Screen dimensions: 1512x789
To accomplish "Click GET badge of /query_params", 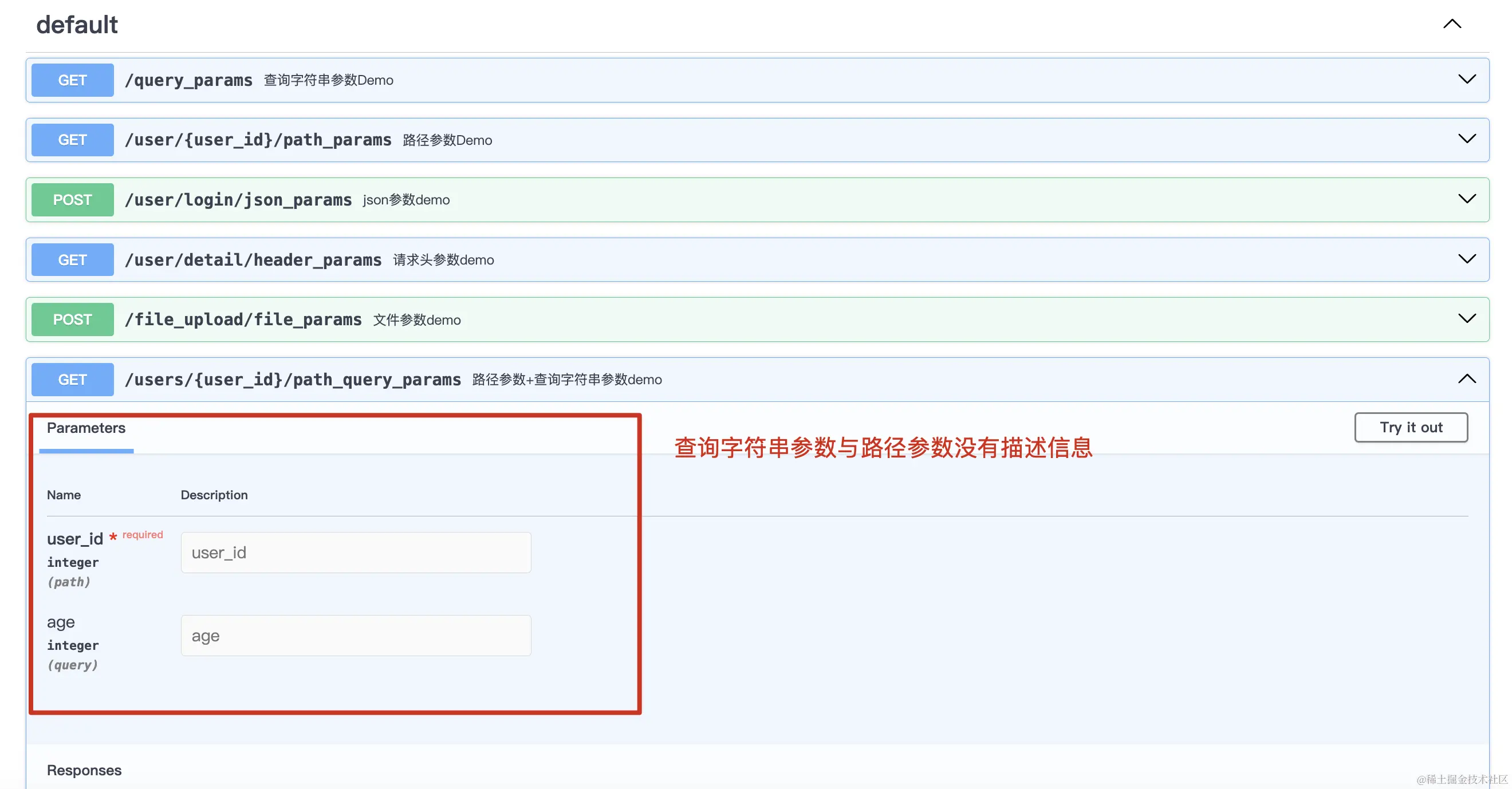I will (72, 80).
